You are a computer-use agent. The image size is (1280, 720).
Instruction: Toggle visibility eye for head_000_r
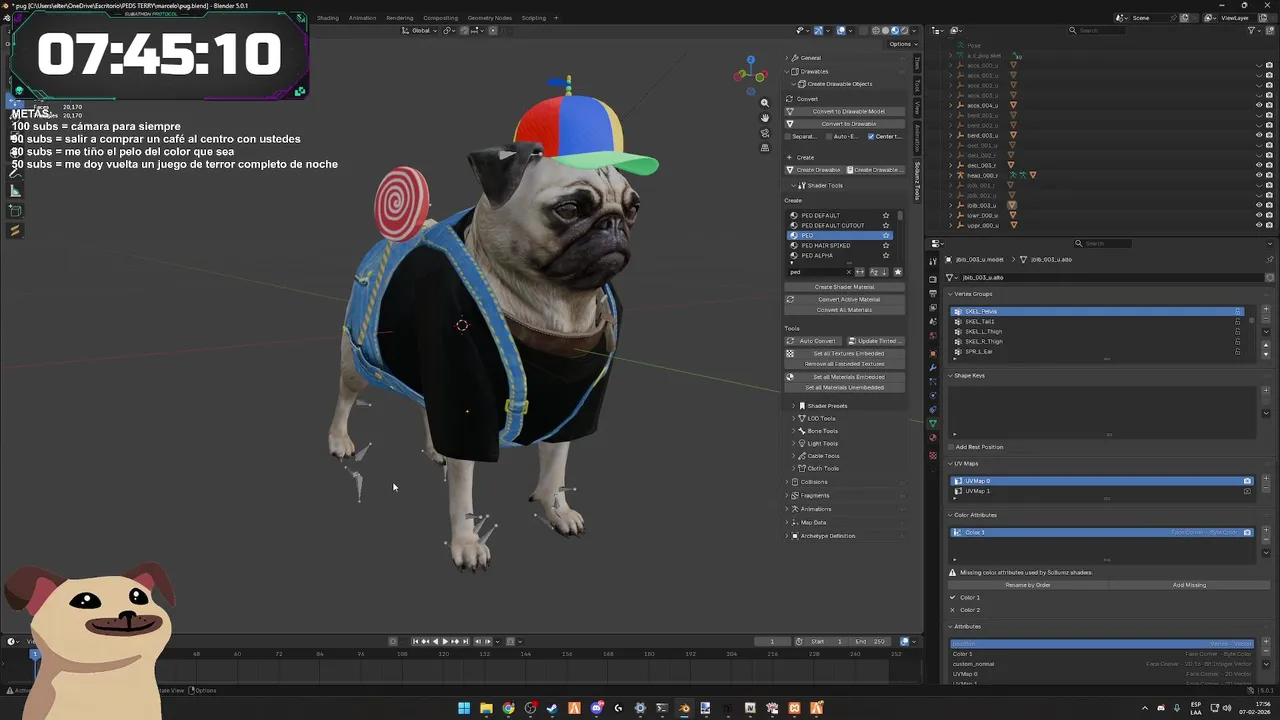[x=1258, y=175]
